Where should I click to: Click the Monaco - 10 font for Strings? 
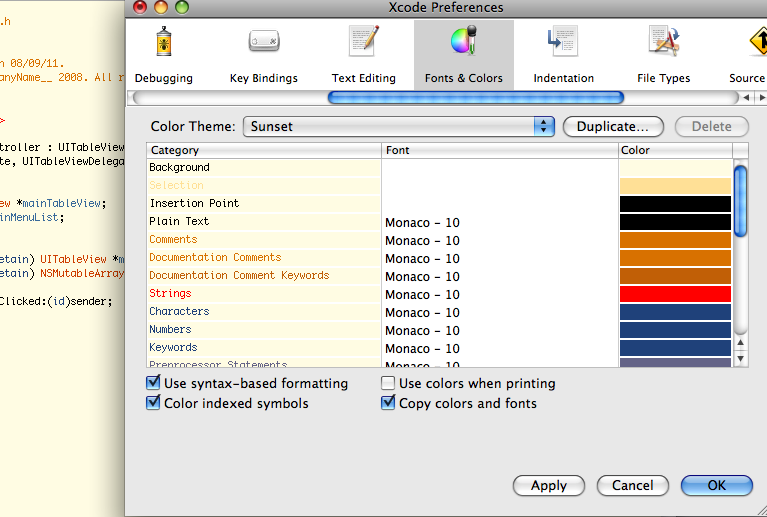click(422, 295)
